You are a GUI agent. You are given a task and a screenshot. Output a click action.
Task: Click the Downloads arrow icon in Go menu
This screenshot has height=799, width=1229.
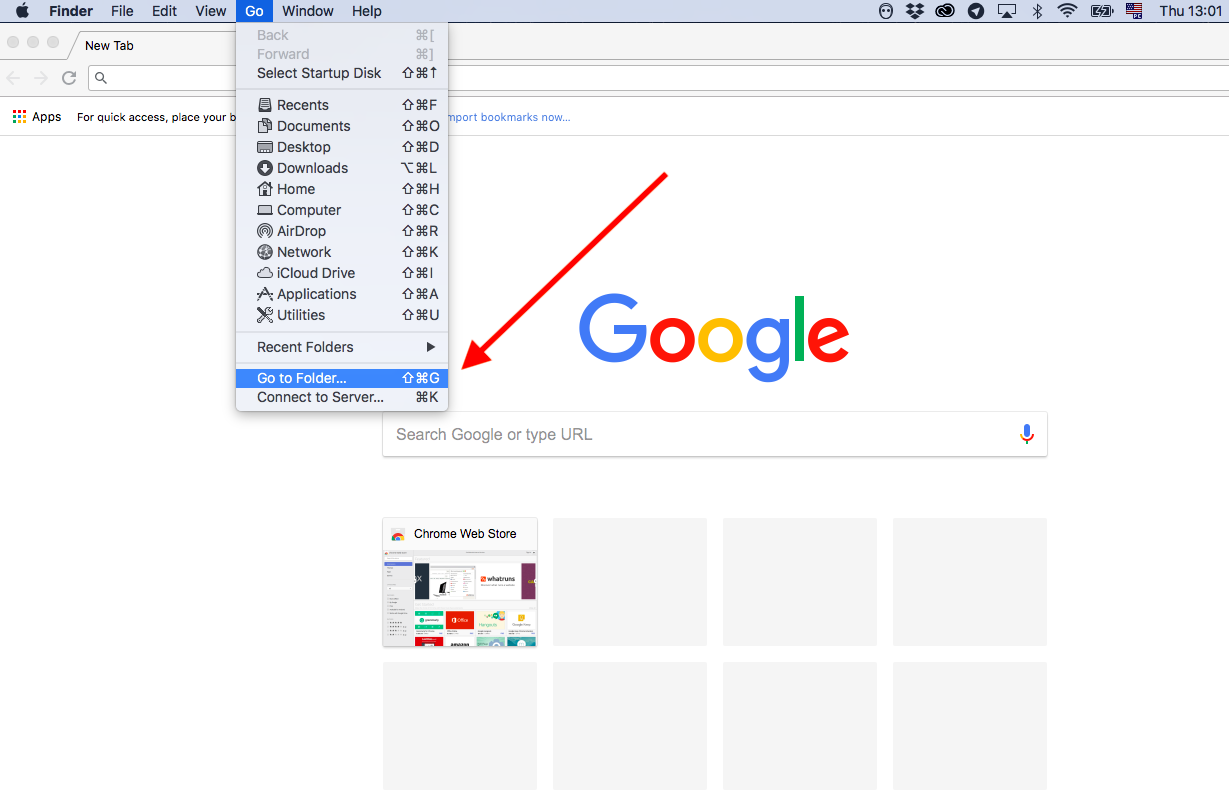[x=265, y=168]
